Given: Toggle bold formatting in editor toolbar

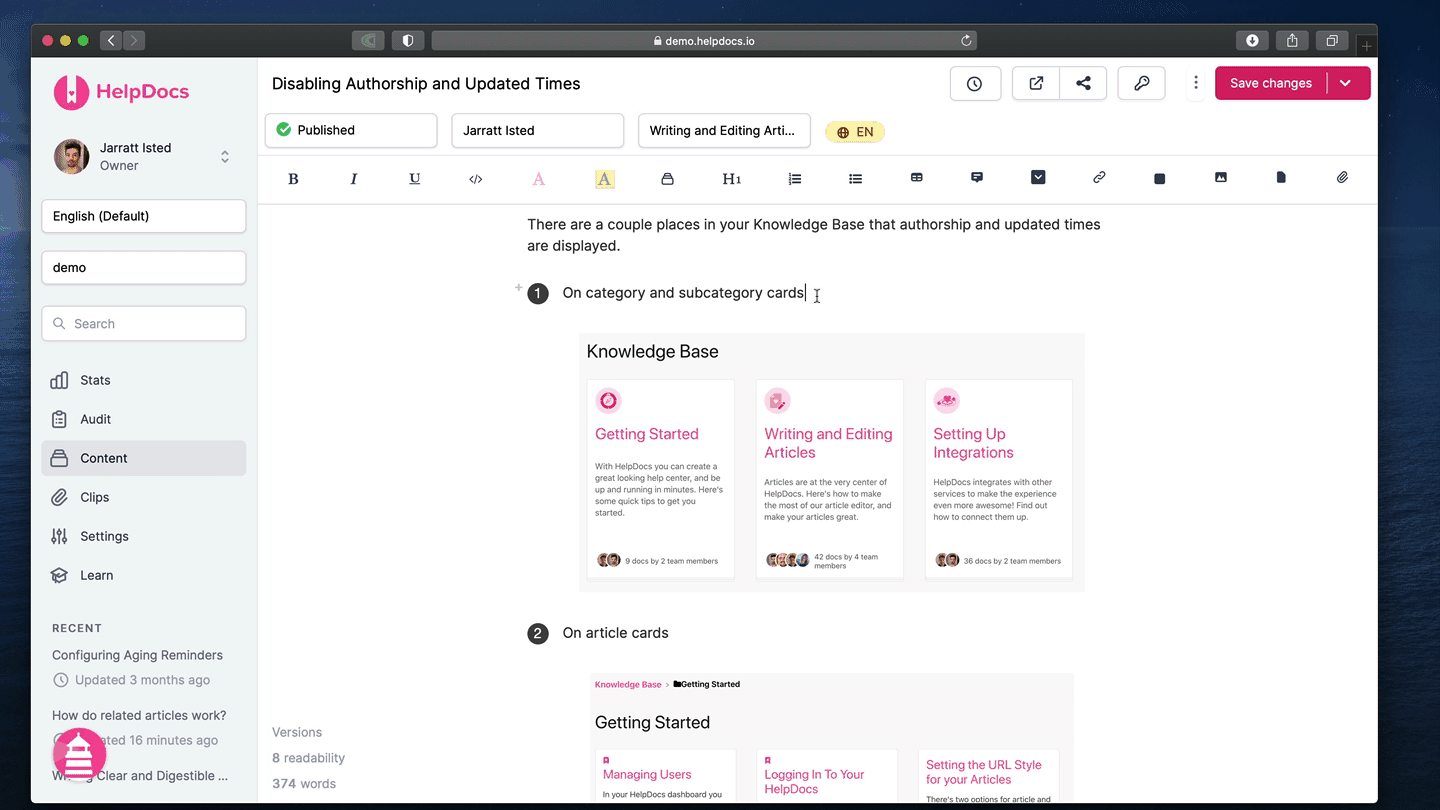Looking at the screenshot, I should [x=293, y=179].
